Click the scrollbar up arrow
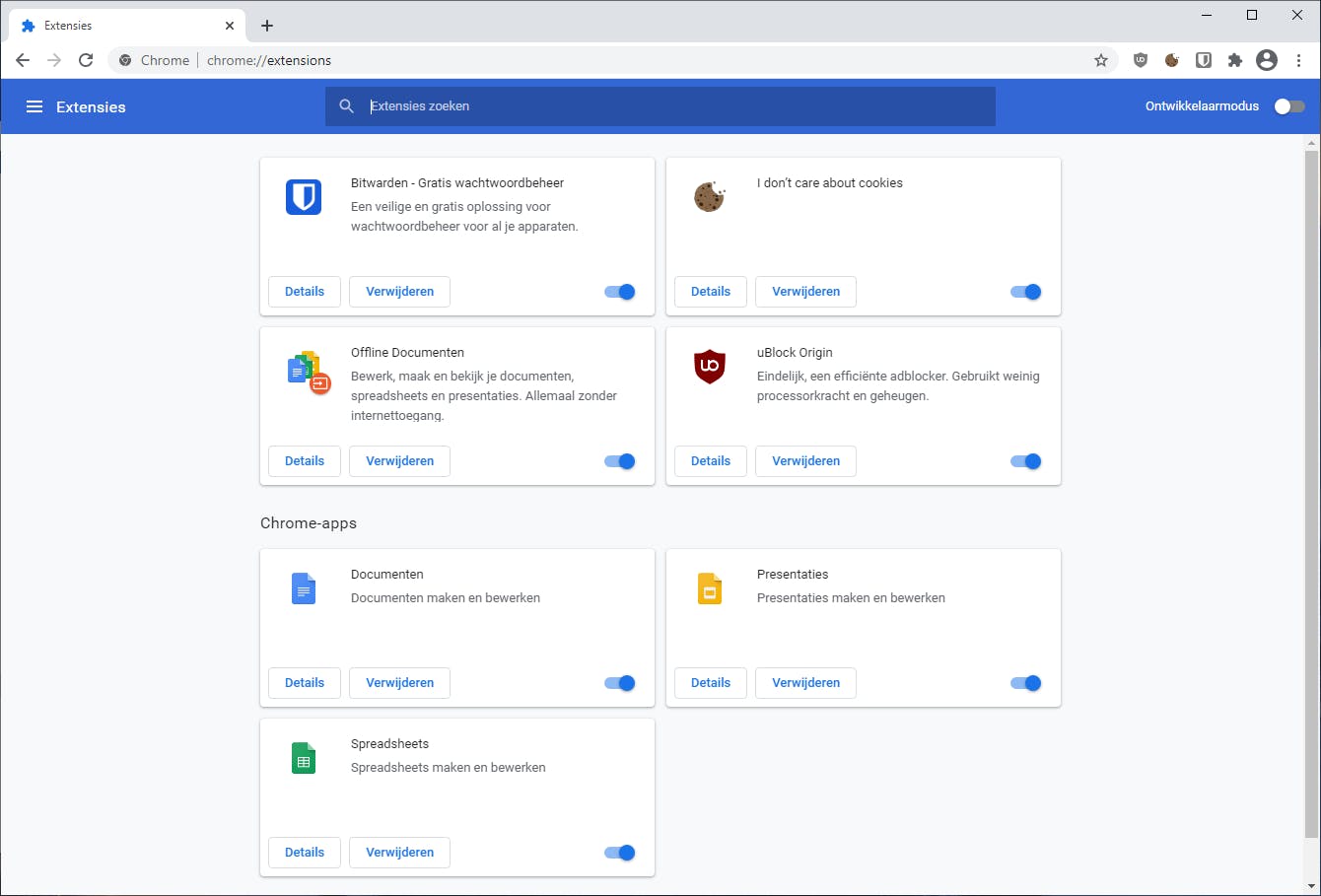Viewport: 1321px width, 896px height. click(1311, 143)
